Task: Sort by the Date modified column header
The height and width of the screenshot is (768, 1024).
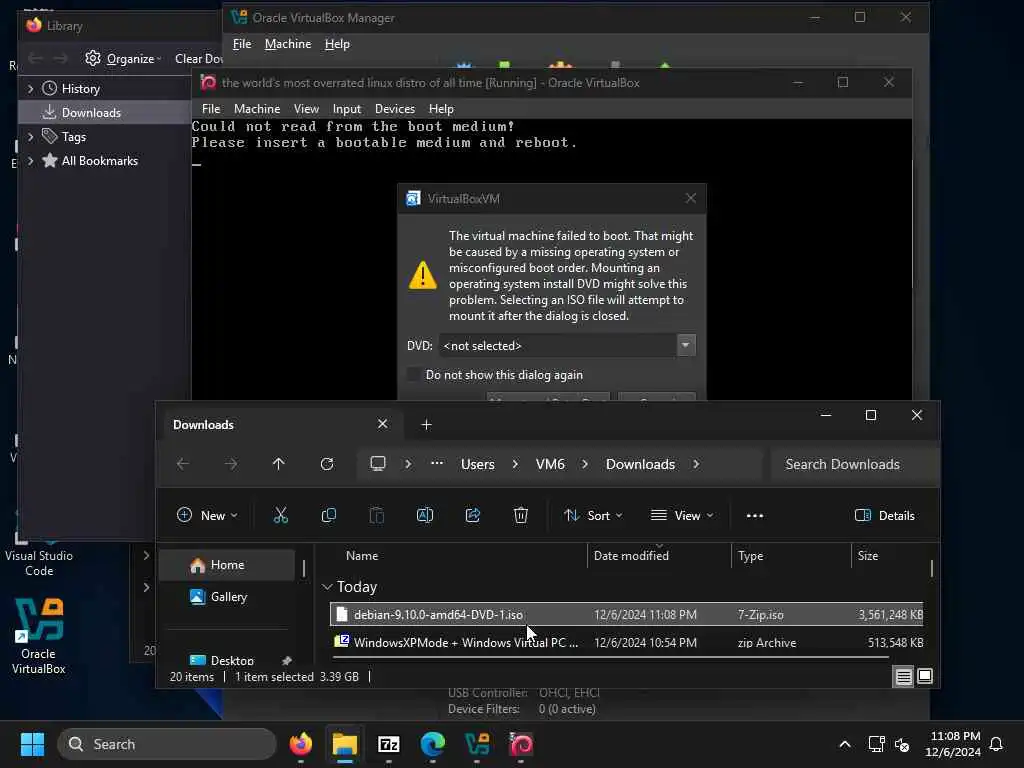Action: coord(660,555)
